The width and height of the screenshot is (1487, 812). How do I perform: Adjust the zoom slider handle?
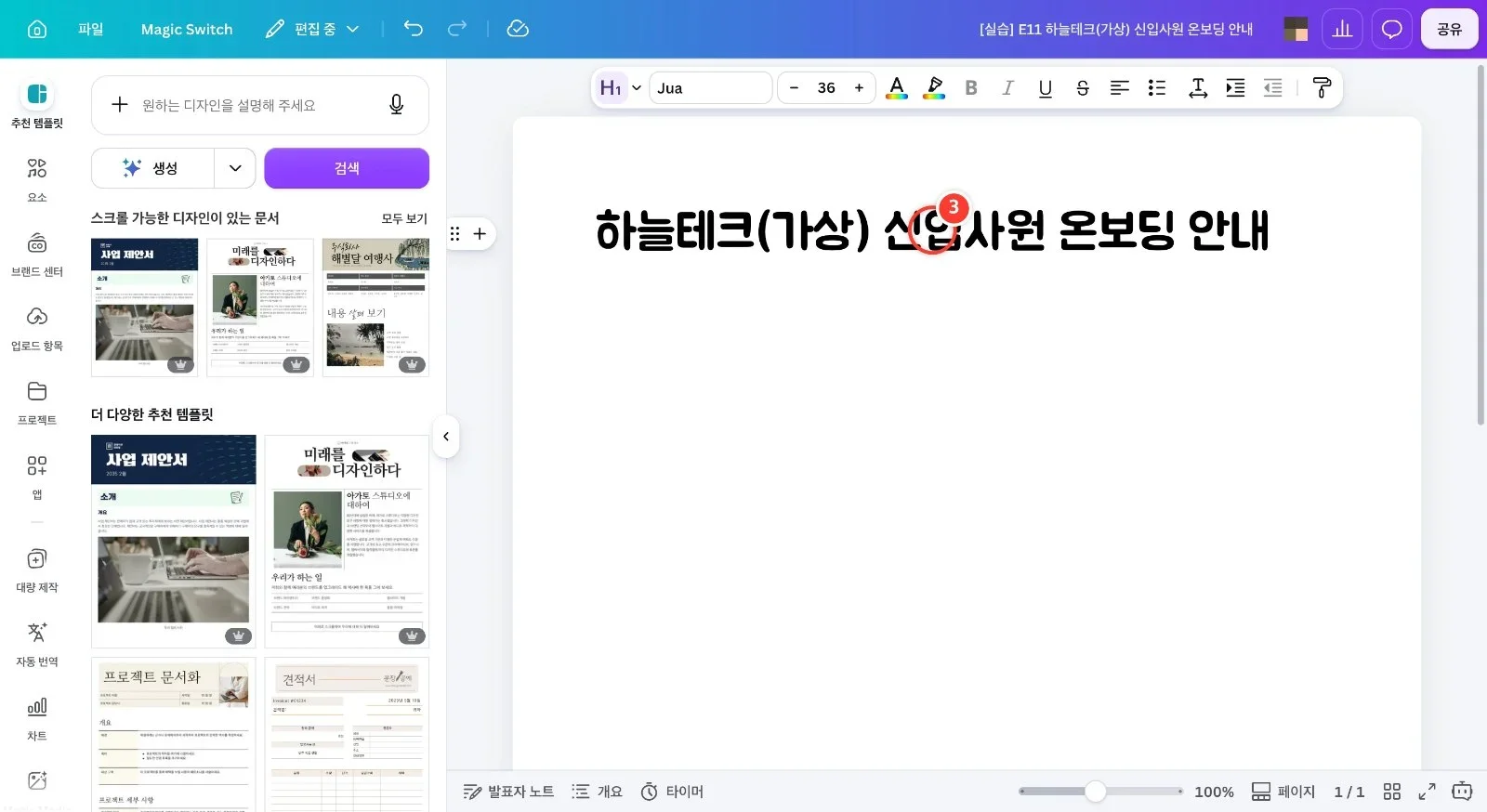pos(1096,792)
